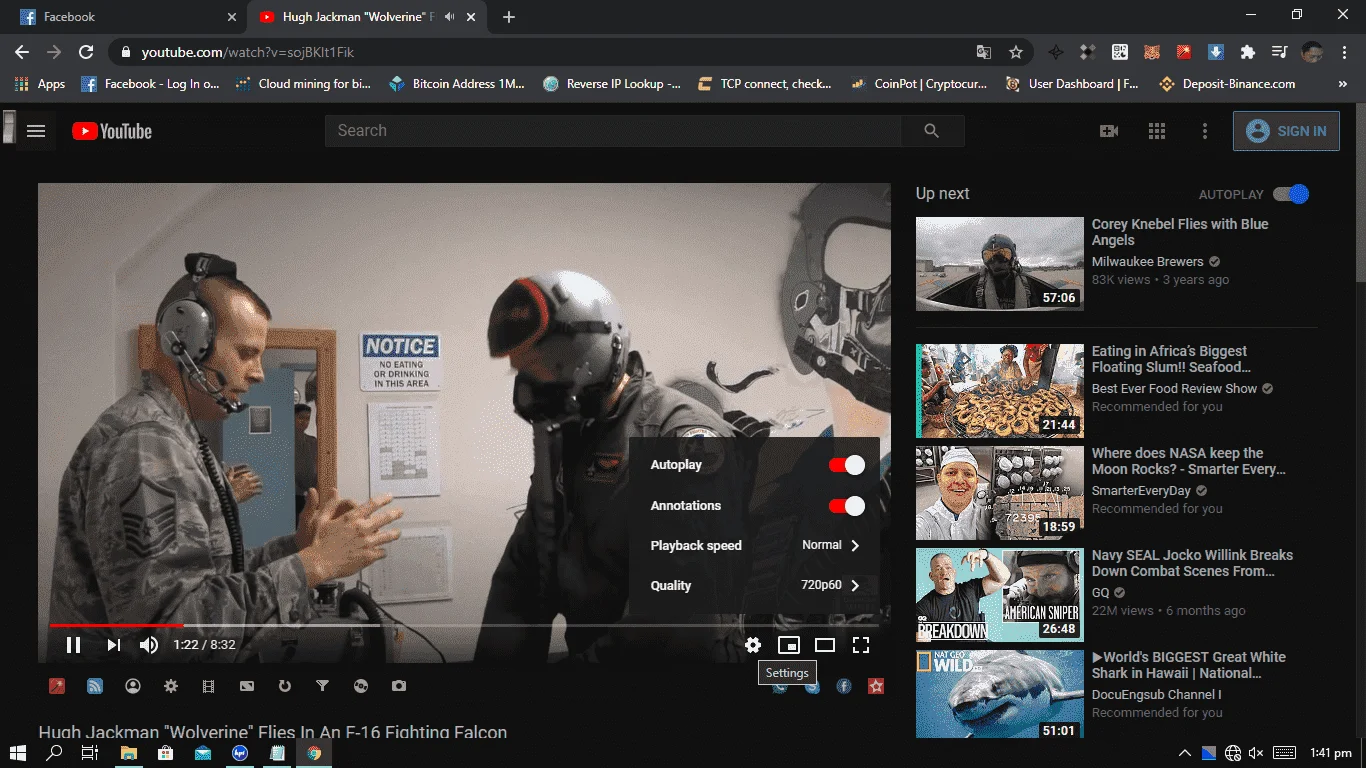This screenshot has height=768, width=1366.
Task: Go back to the previous page
Action: pyautogui.click(x=22, y=52)
